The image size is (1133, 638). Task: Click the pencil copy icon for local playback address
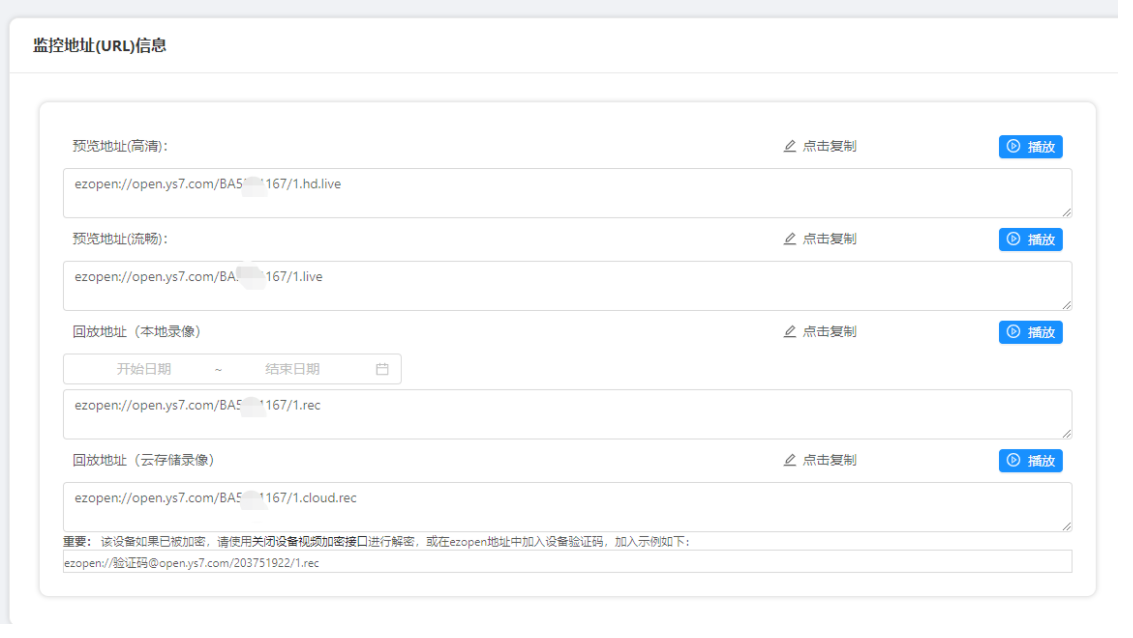pyautogui.click(x=789, y=332)
